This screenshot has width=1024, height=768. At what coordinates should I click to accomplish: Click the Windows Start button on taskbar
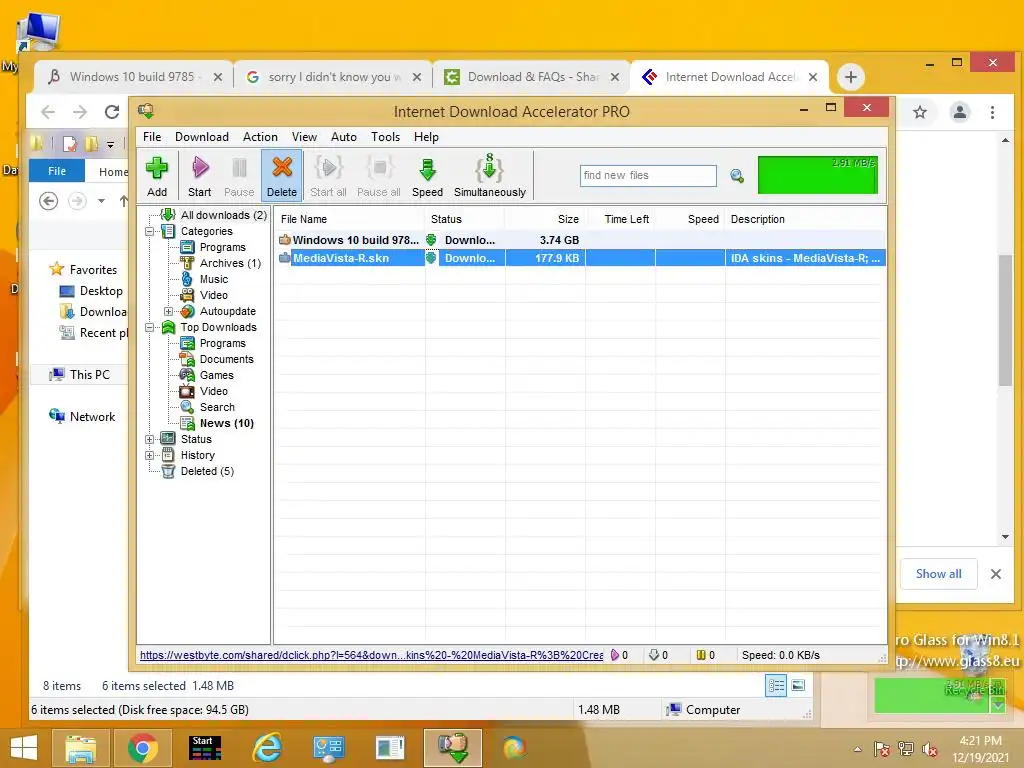click(x=24, y=748)
